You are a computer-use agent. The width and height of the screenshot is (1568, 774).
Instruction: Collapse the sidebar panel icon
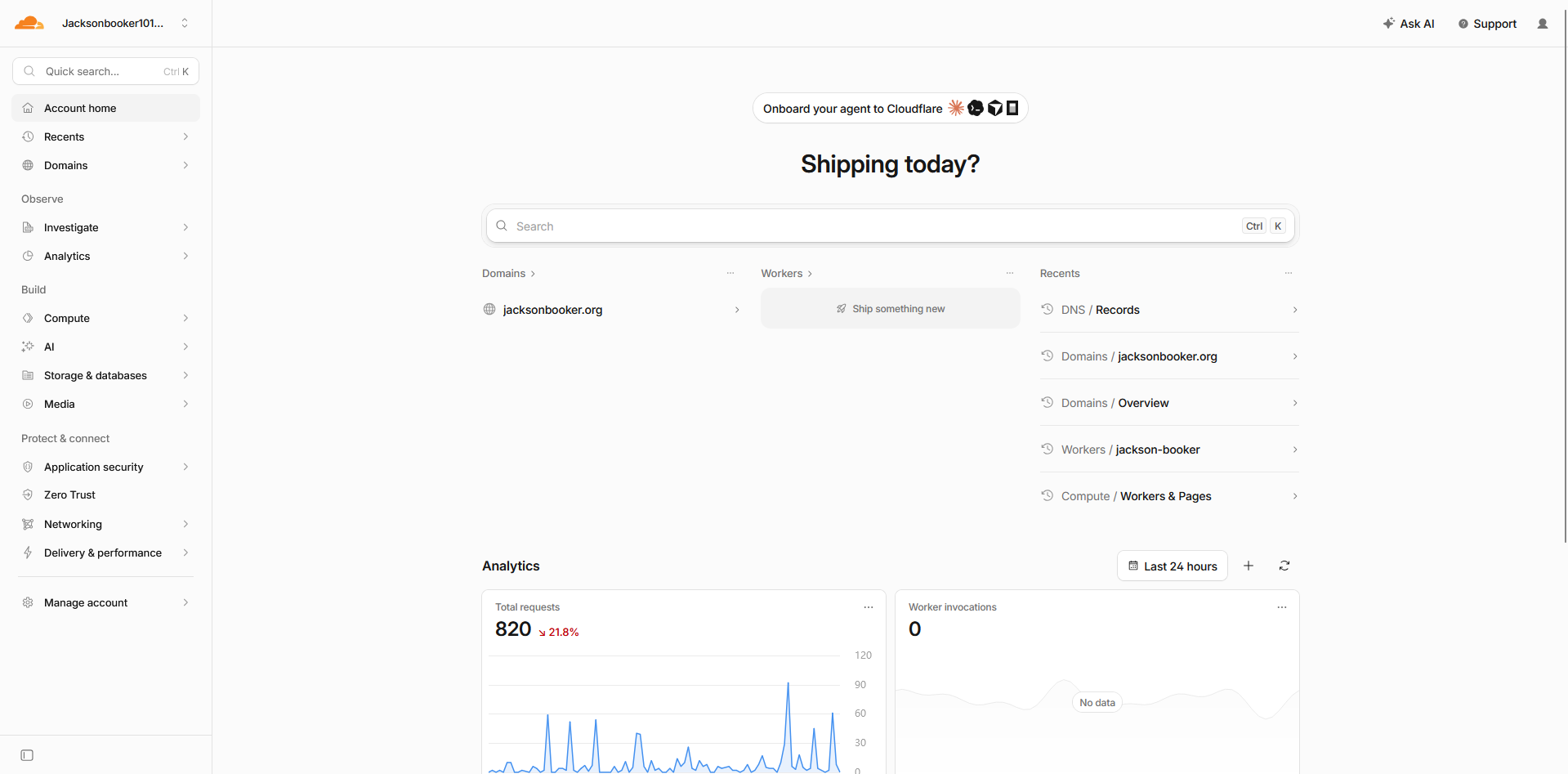click(x=27, y=755)
